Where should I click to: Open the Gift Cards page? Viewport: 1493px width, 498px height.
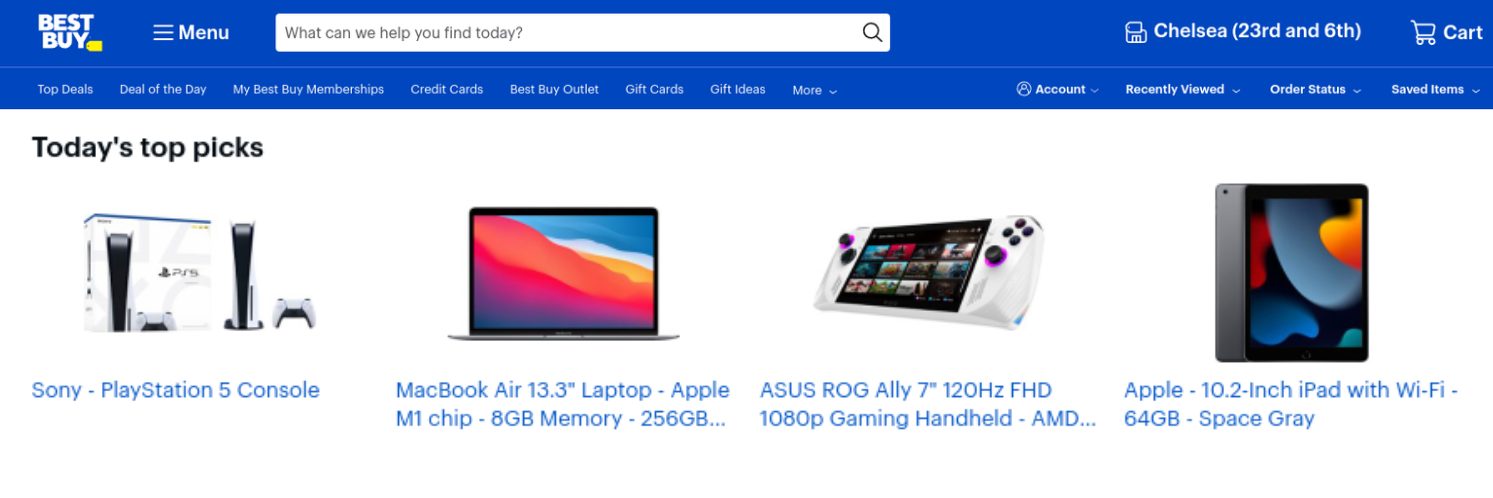654,89
